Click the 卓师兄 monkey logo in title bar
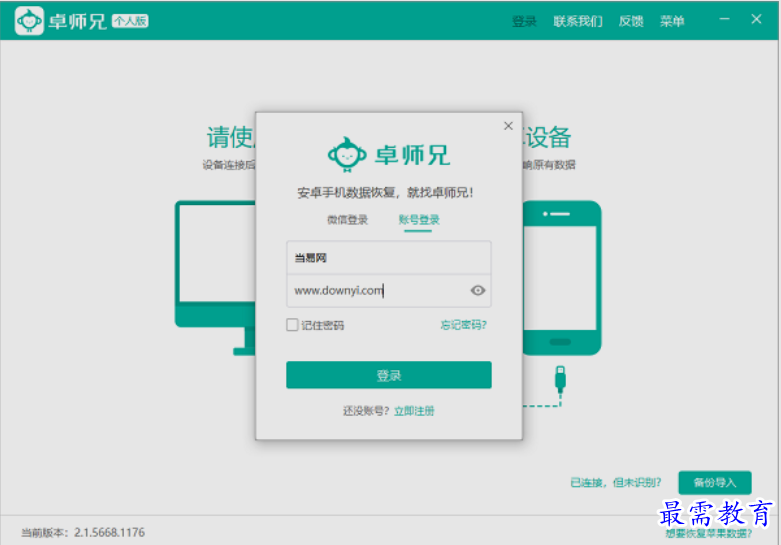Screen dimensions: 781x545 coord(29,21)
